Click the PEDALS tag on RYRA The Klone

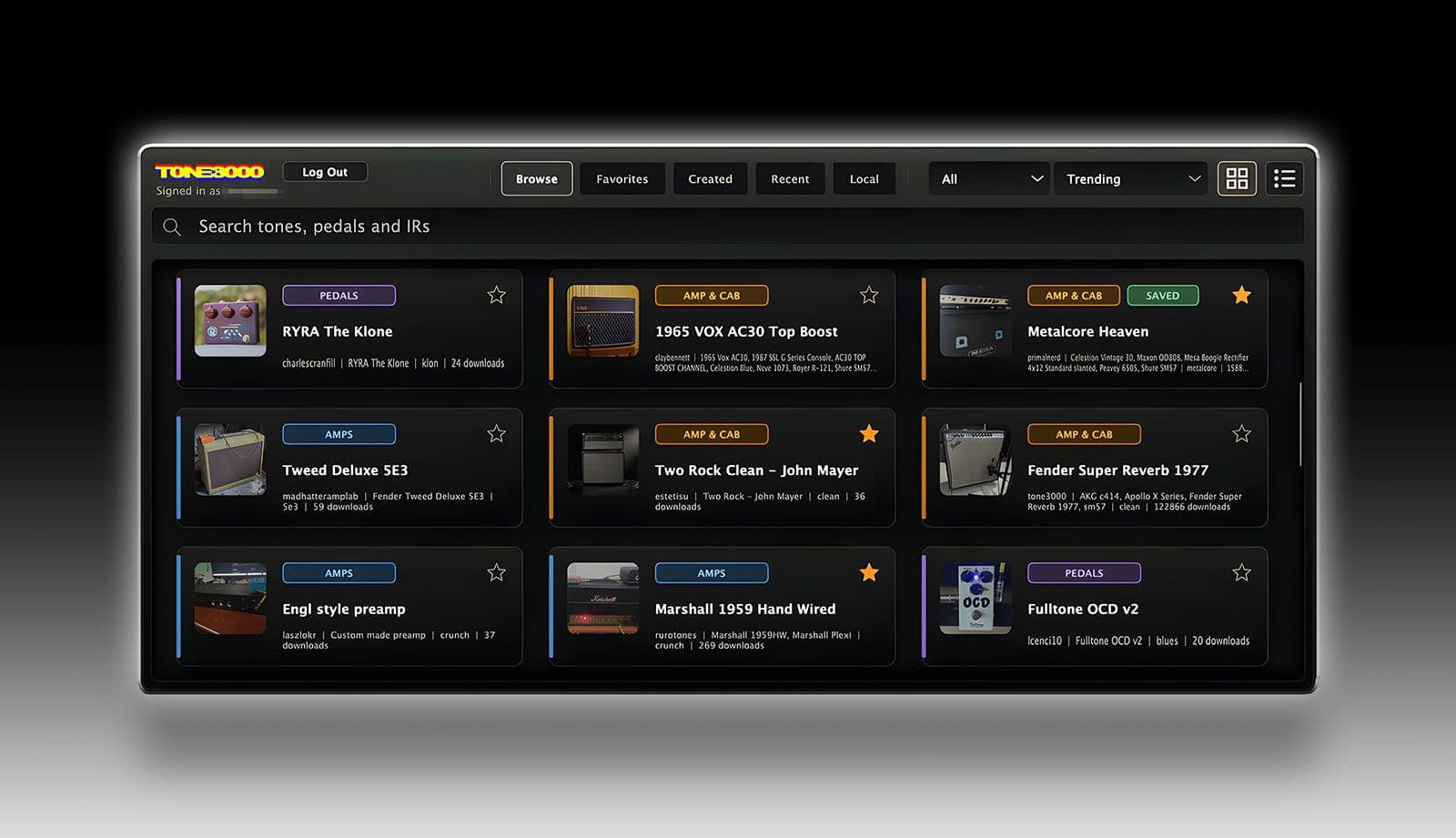click(339, 295)
